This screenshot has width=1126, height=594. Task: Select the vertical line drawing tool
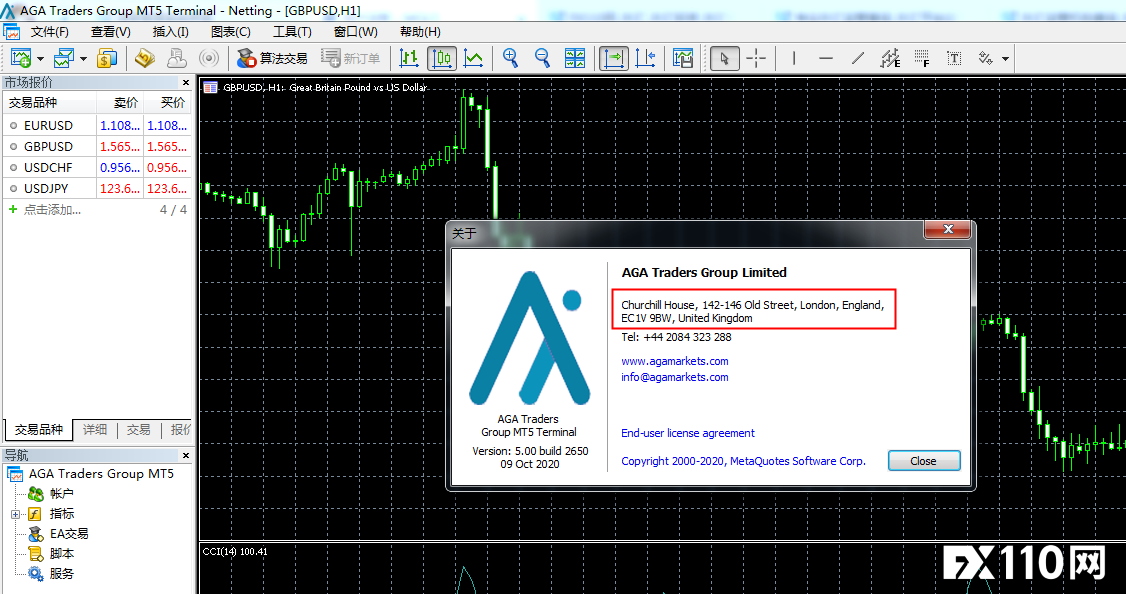coord(794,58)
